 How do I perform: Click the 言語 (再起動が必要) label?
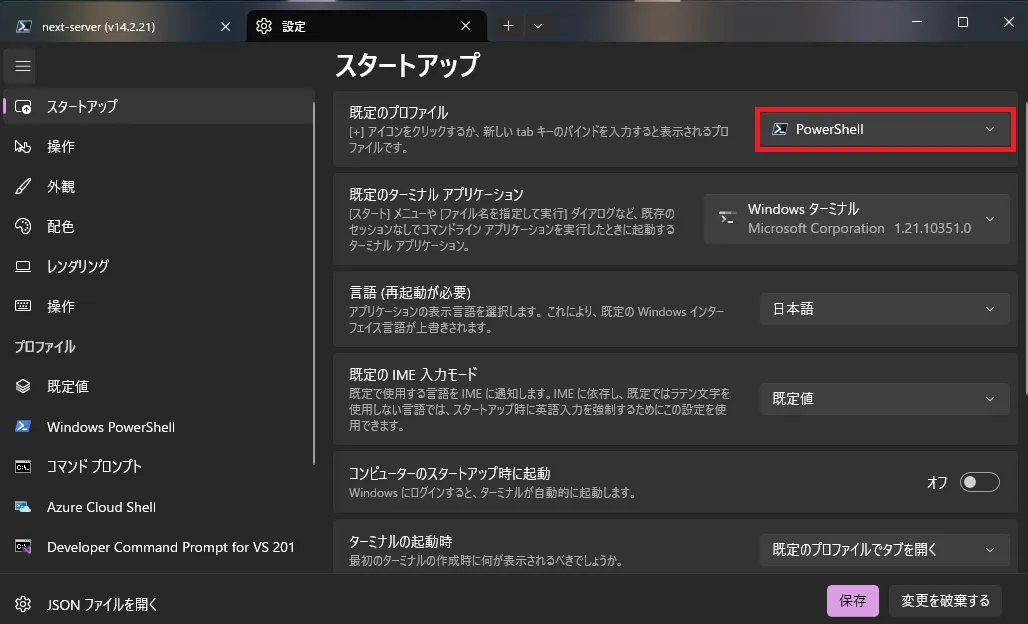pos(410,292)
